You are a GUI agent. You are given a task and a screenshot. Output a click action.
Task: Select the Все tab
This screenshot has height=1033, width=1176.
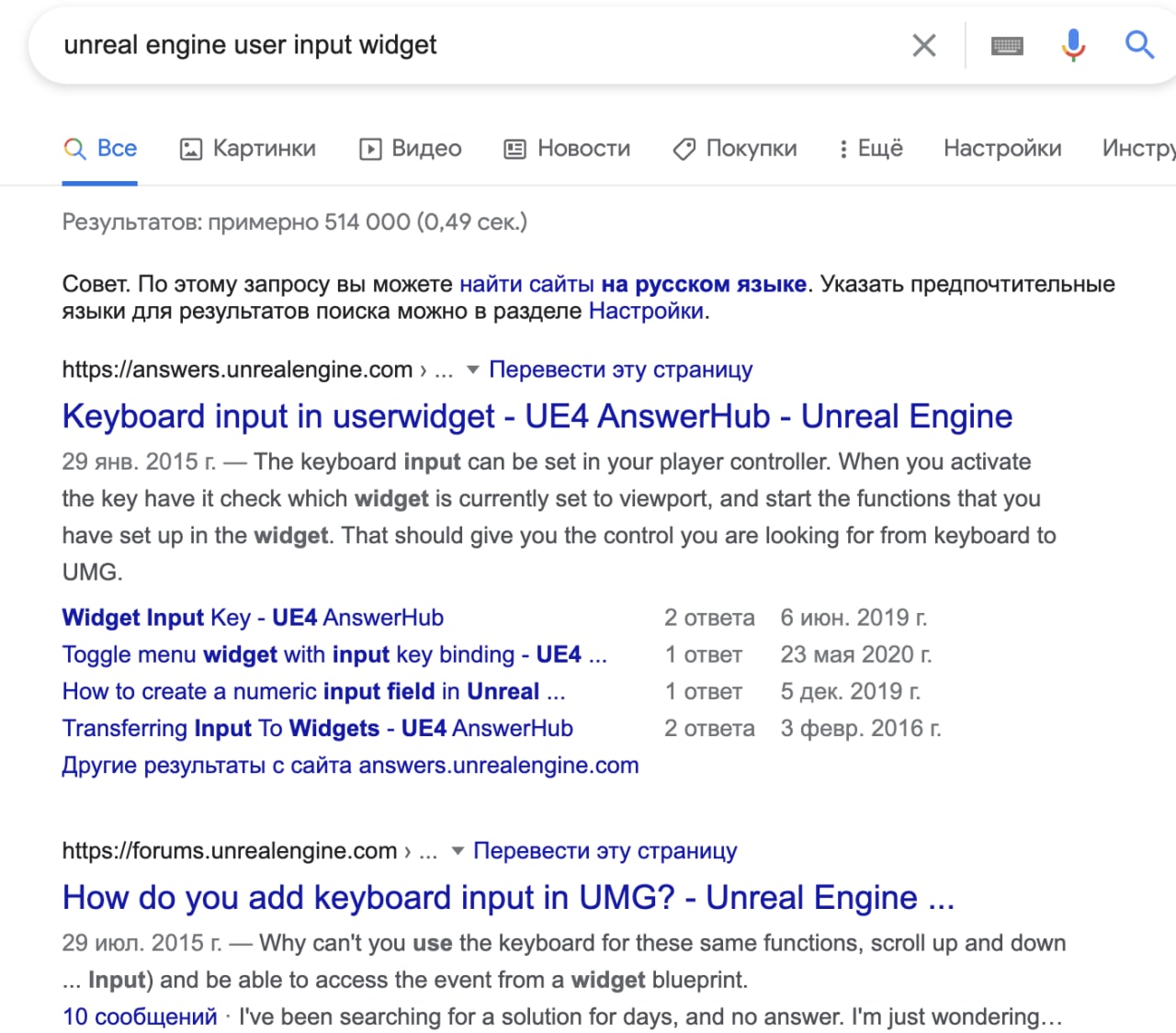coord(100,148)
